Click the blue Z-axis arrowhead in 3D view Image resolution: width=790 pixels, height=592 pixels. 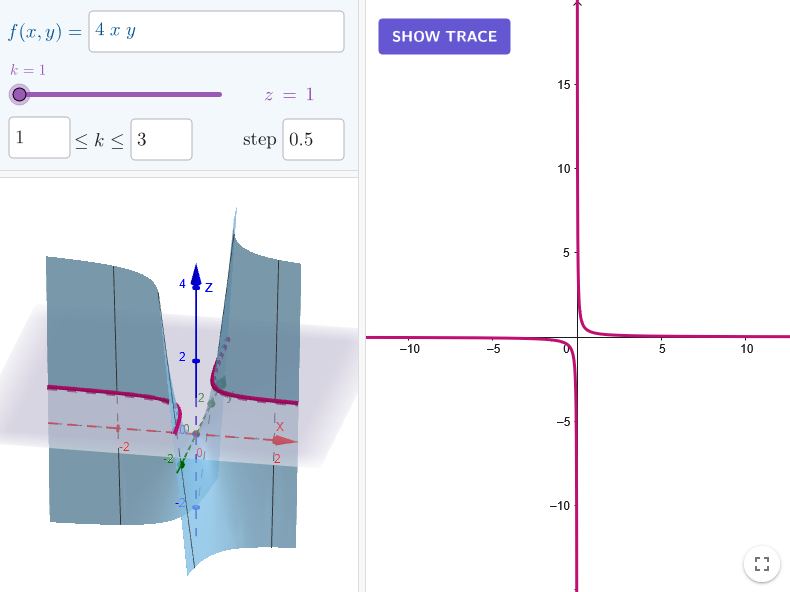tap(196, 272)
